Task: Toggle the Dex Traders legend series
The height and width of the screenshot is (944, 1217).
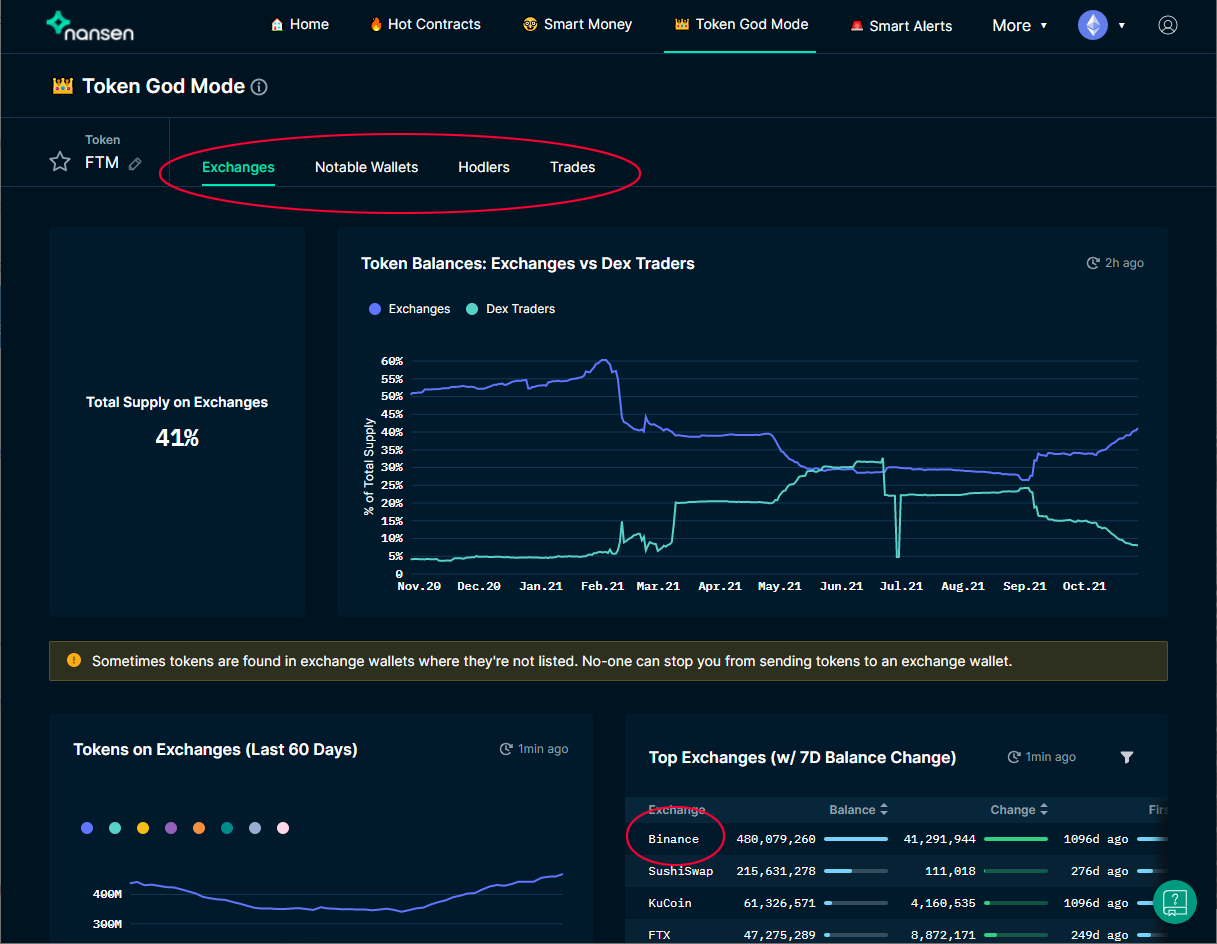Action: (x=510, y=309)
